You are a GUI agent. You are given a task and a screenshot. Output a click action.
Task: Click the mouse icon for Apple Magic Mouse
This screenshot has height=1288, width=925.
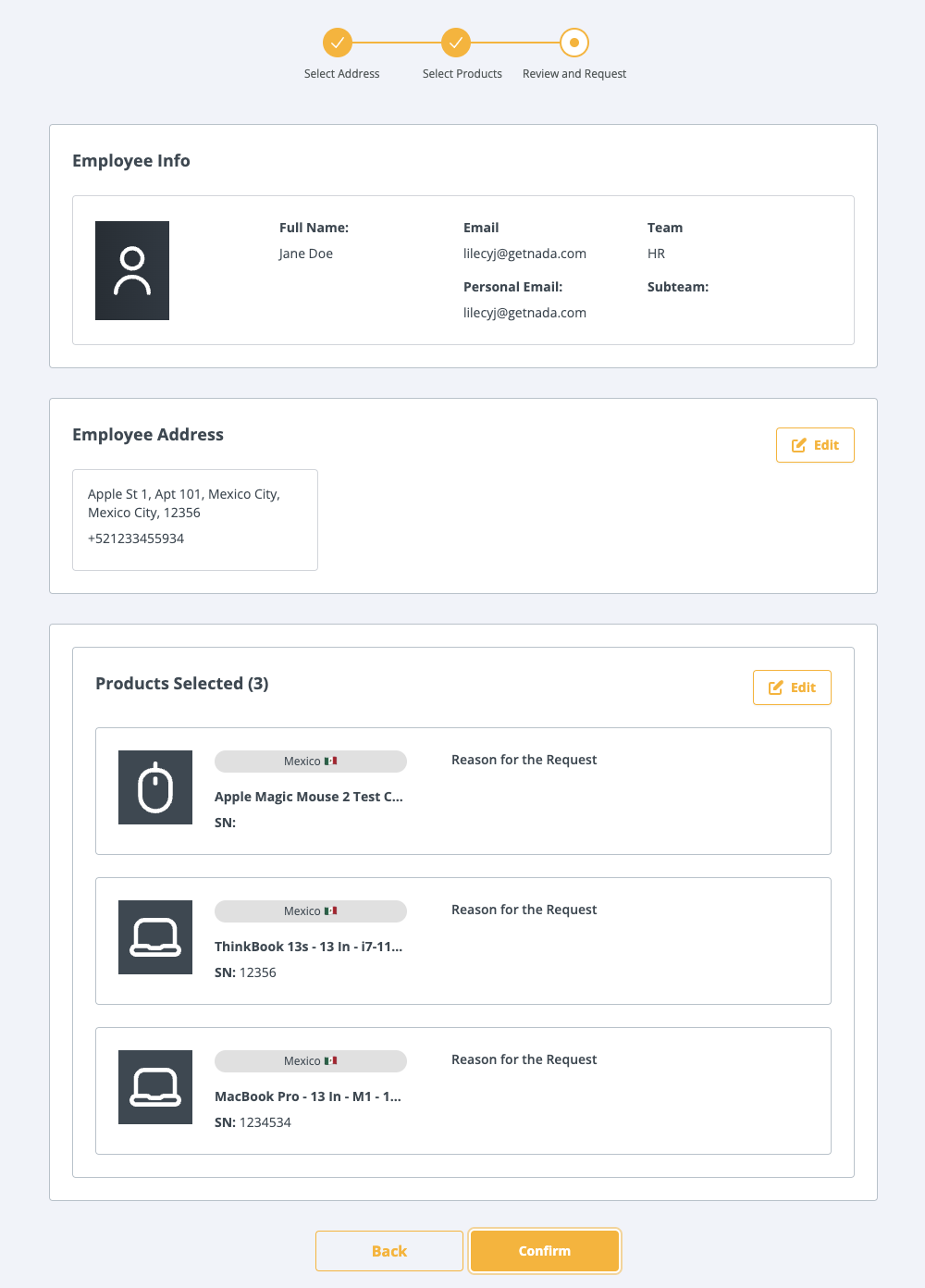tap(155, 787)
